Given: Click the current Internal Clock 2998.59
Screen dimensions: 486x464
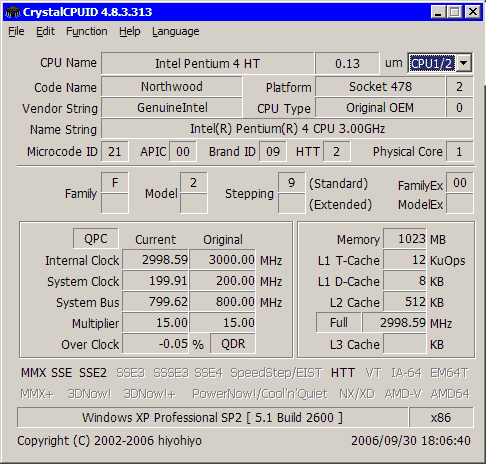Looking at the screenshot, I should pyautogui.click(x=155, y=259).
